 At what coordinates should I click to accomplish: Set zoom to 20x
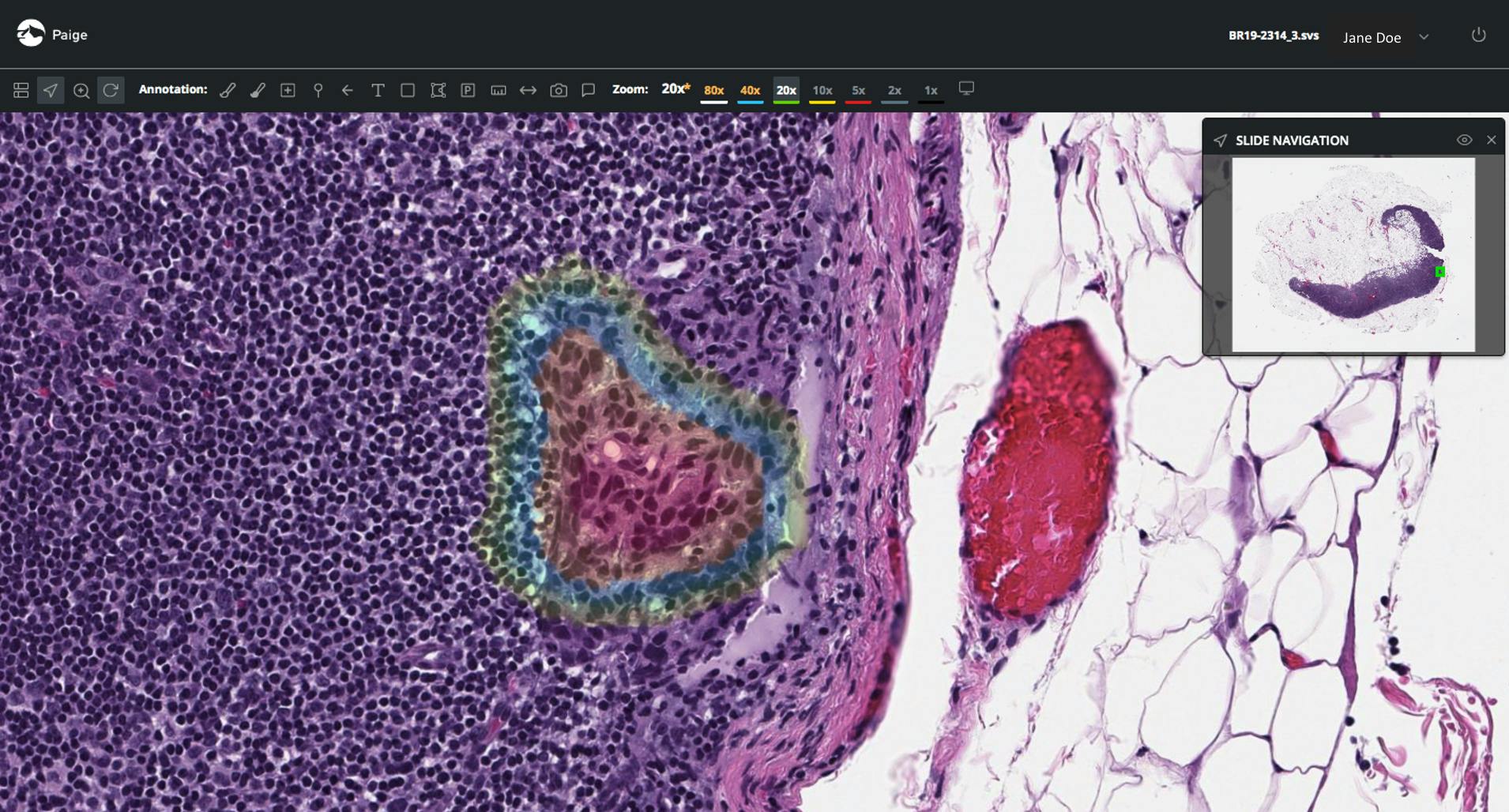click(786, 91)
